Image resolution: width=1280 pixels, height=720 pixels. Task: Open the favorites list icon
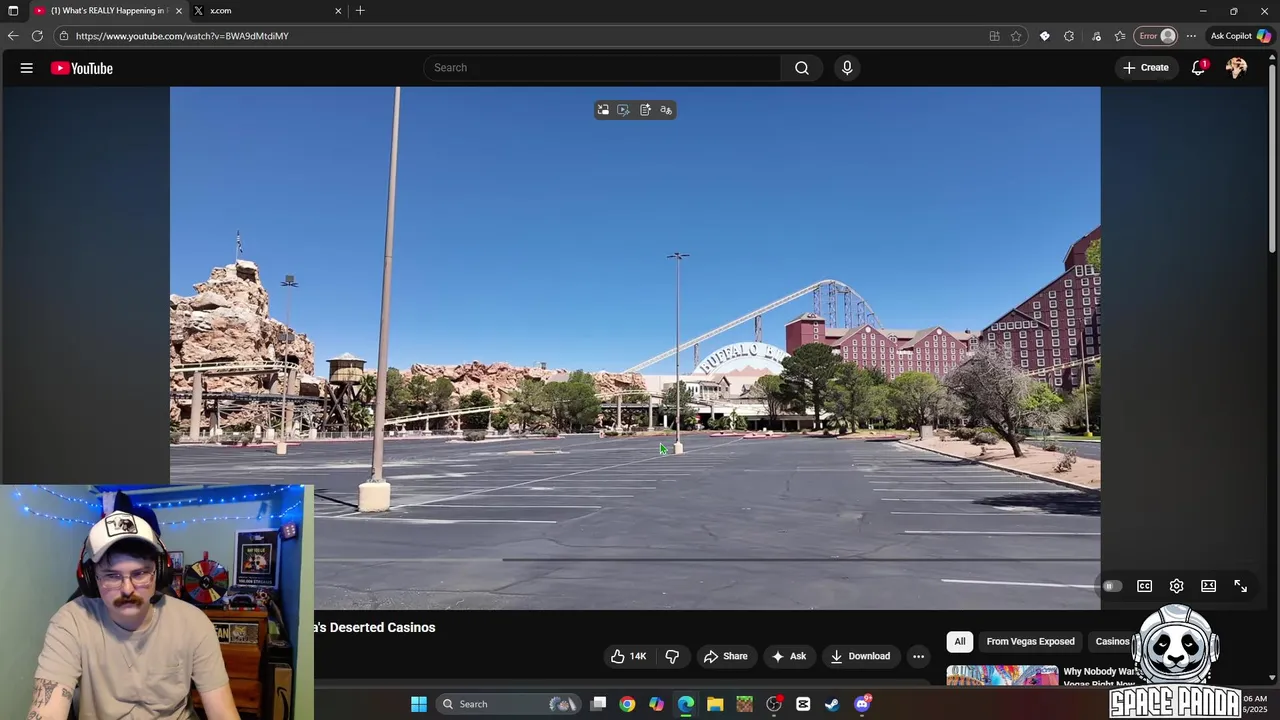pyautogui.click(x=1120, y=36)
